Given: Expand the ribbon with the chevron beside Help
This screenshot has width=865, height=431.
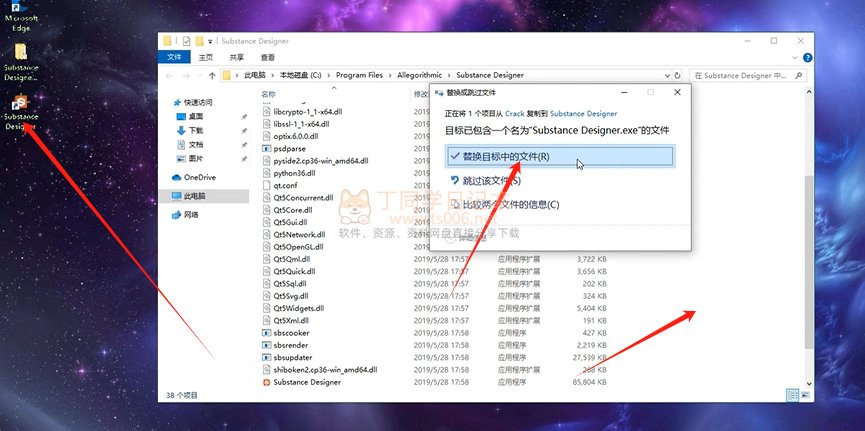Looking at the screenshot, I should 794,57.
